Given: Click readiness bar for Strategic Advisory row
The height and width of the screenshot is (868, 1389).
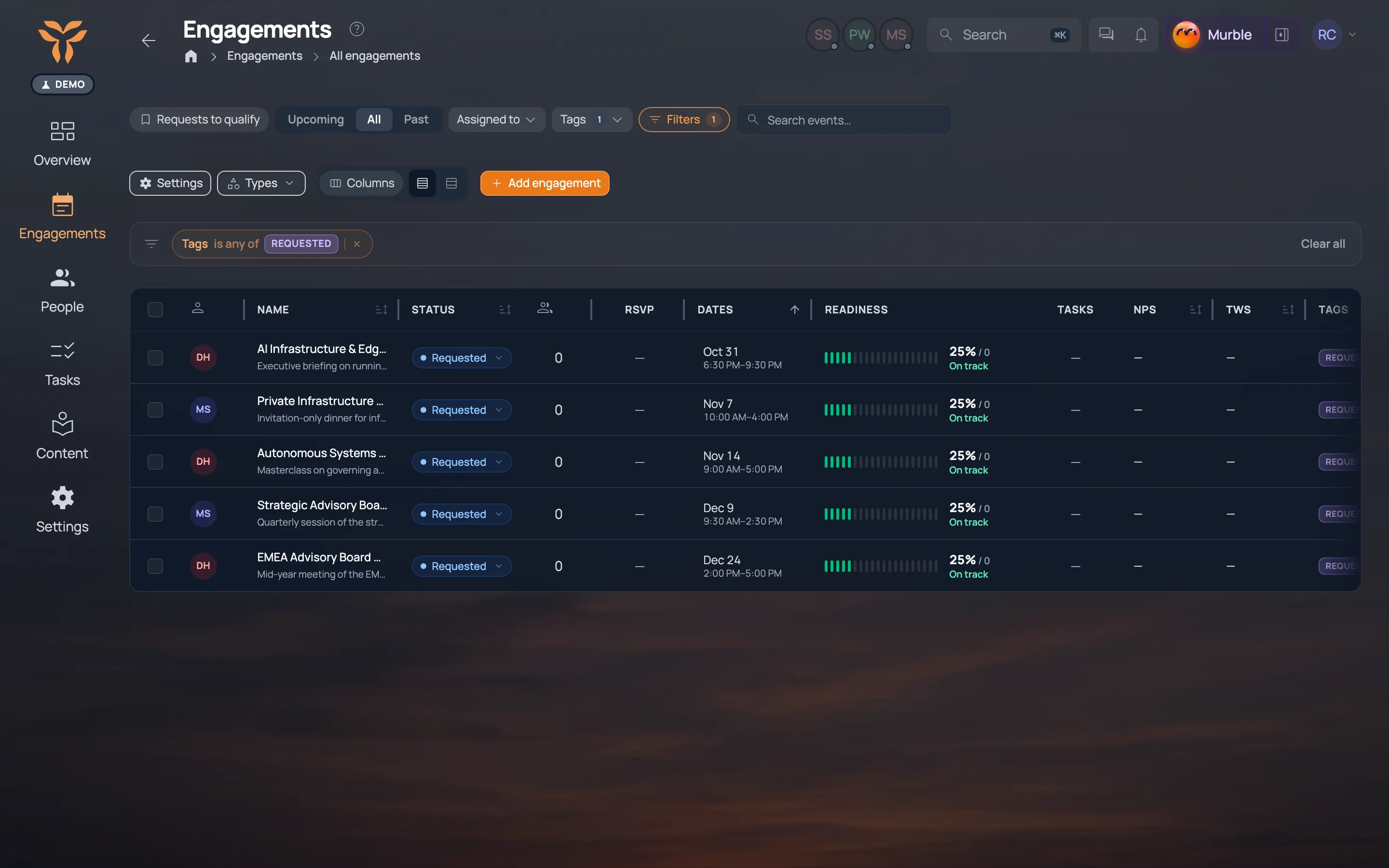Looking at the screenshot, I should click(x=881, y=514).
